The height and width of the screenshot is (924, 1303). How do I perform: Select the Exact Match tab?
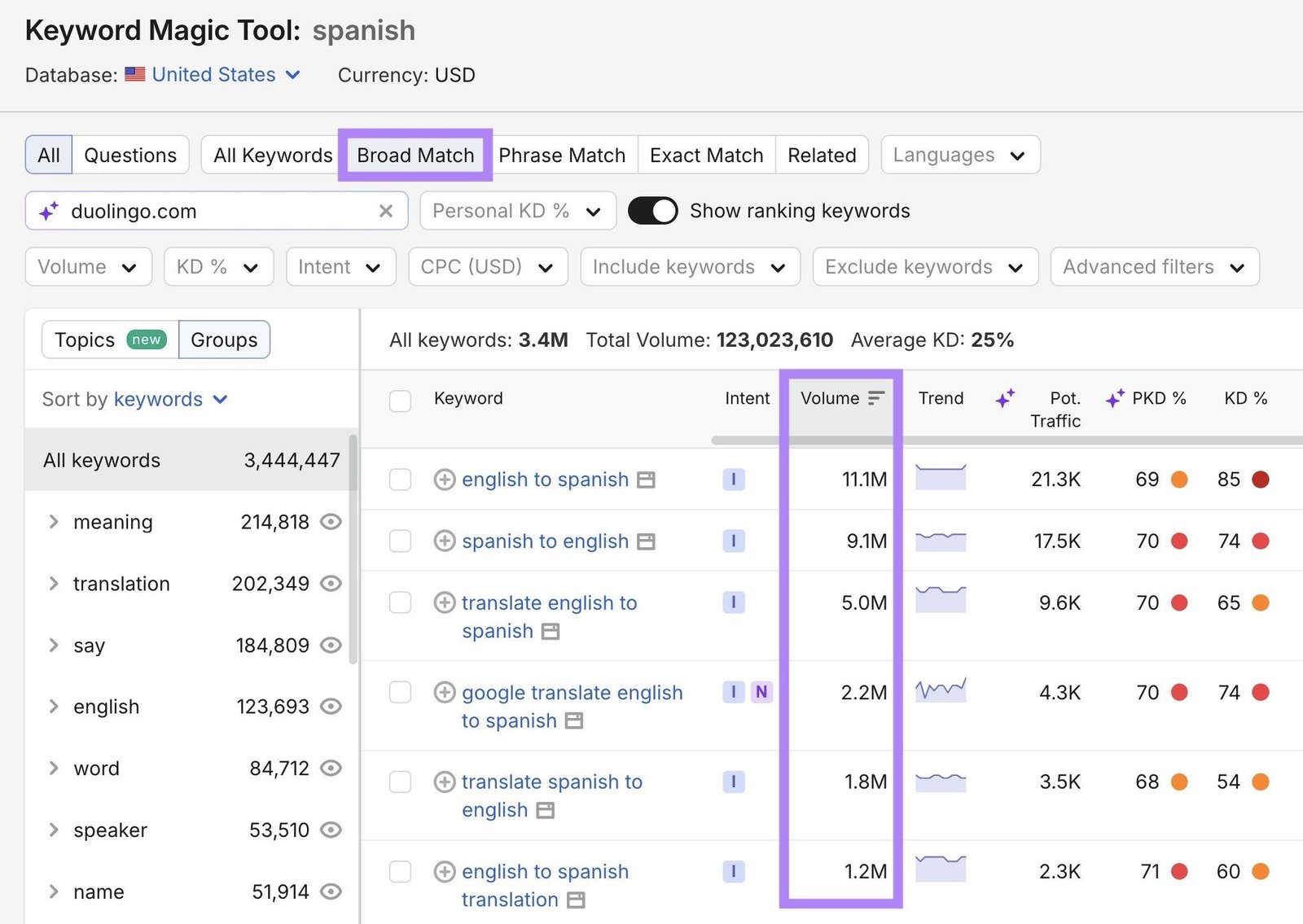point(707,155)
